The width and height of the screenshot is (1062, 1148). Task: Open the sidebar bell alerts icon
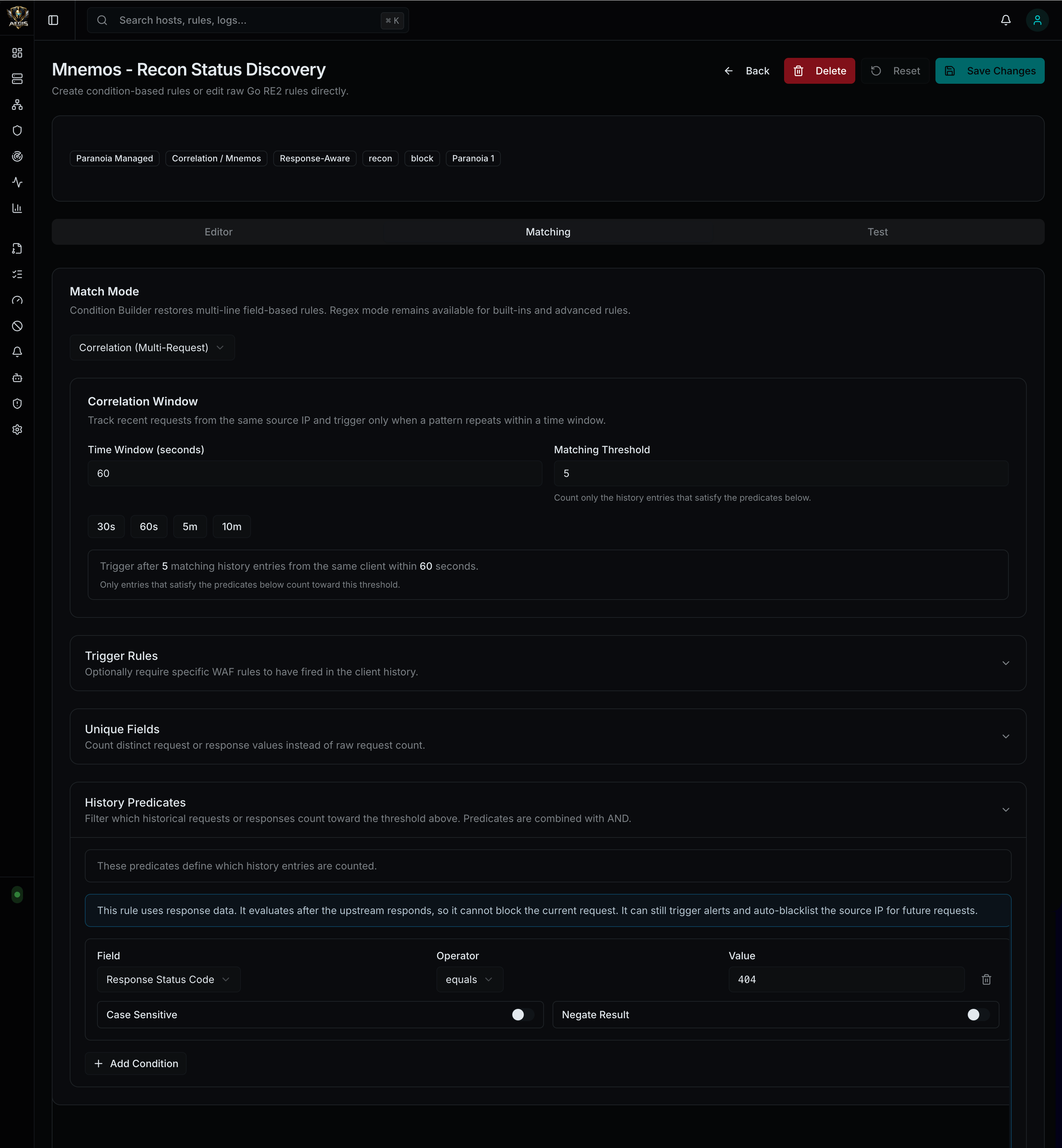(x=17, y=352)
